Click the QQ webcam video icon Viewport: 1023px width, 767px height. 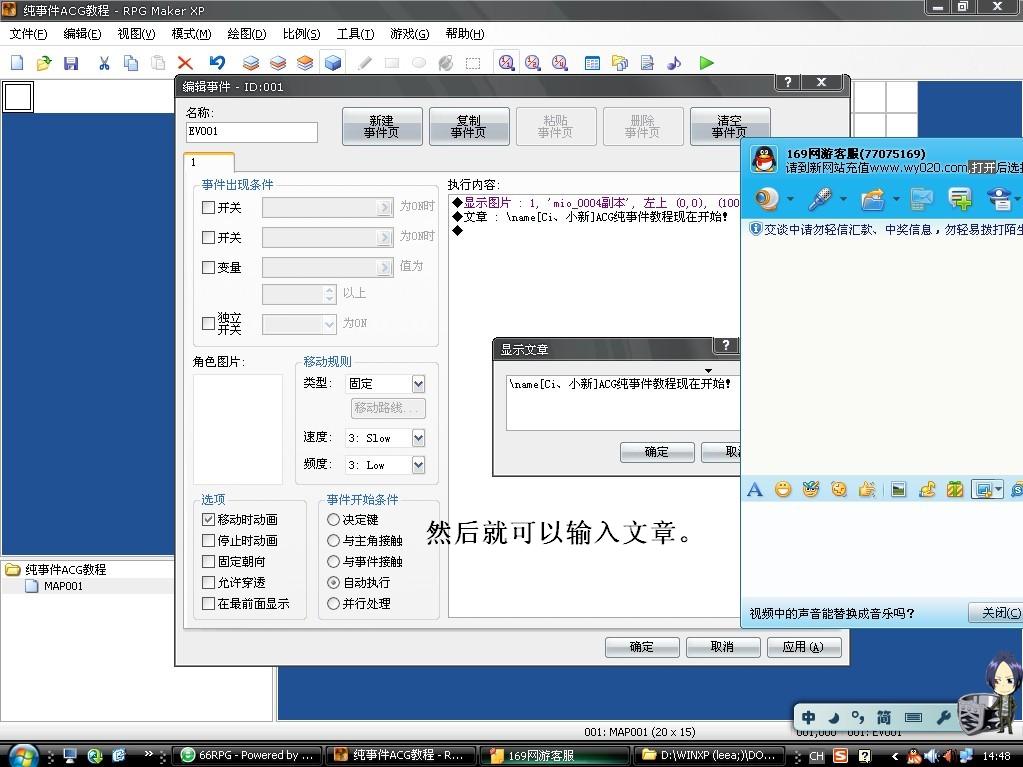766,198
